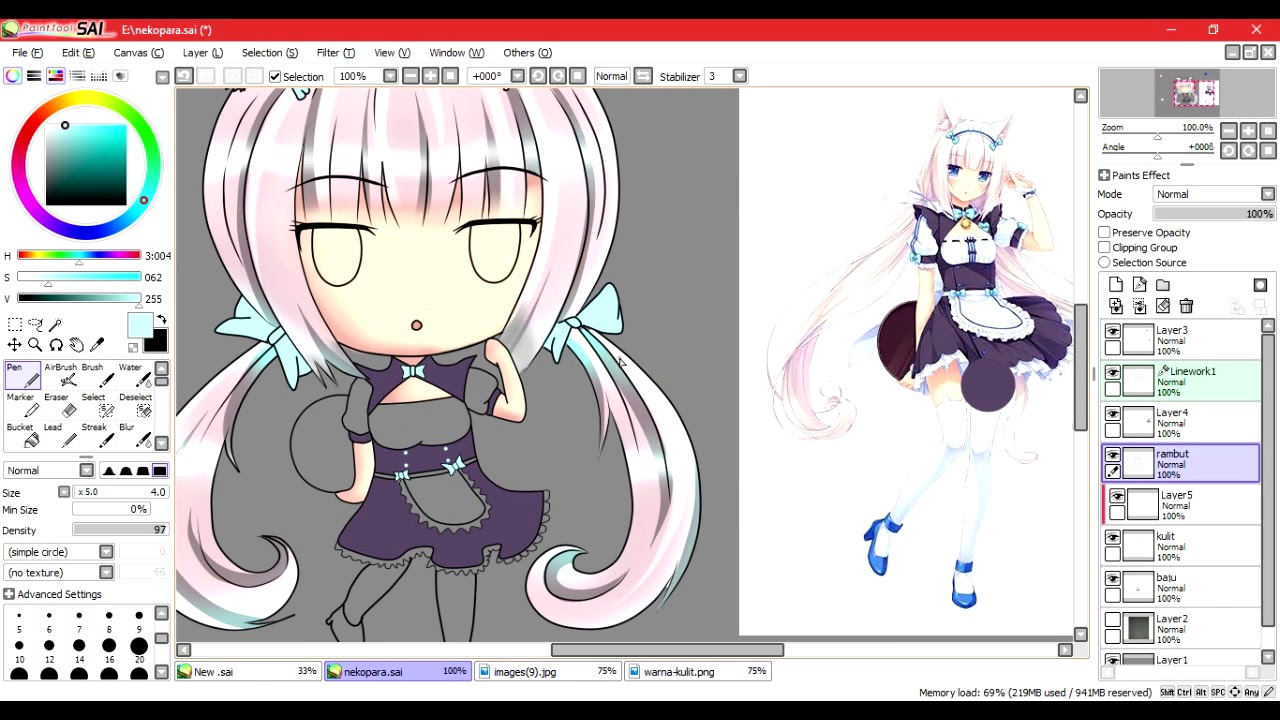The image size is (1280, 720).
Task: Expand Paints Effect section
Action: pos(1104,175)
